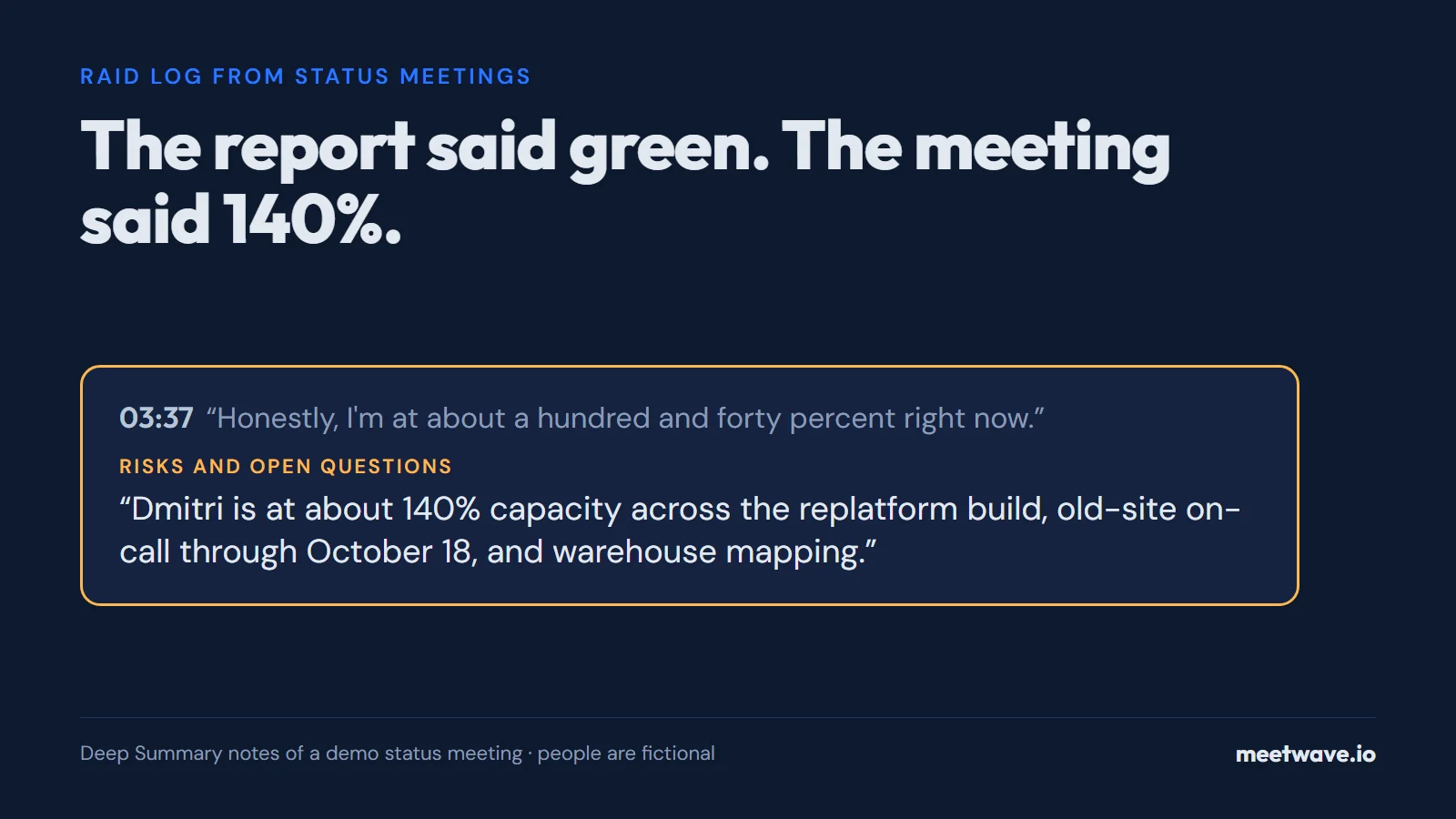Click 'old-site on-' in the summary

pos(1148,509)
